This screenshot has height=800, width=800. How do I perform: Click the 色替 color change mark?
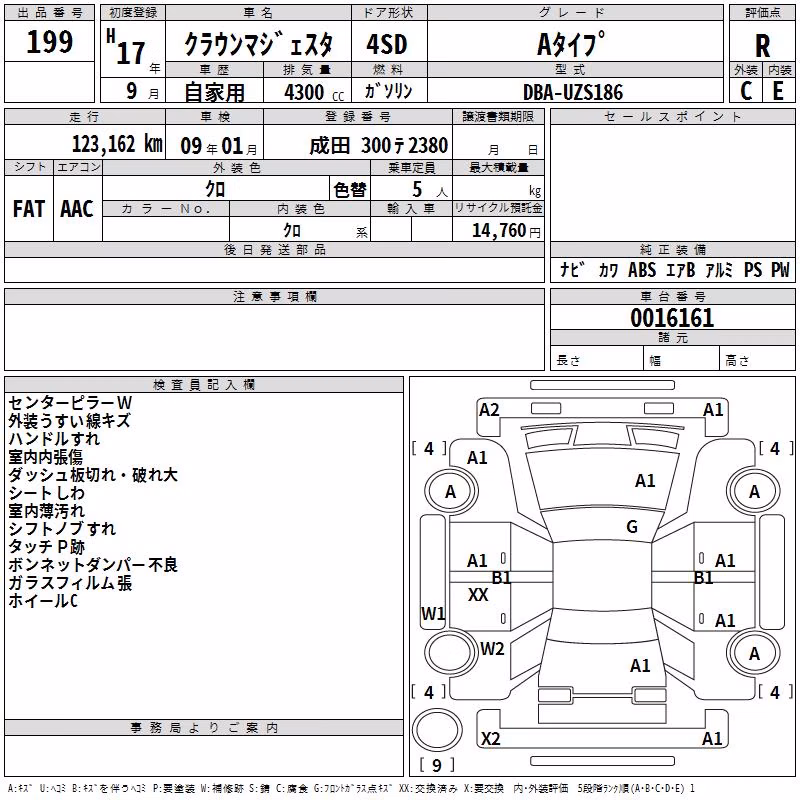point(350,190)
